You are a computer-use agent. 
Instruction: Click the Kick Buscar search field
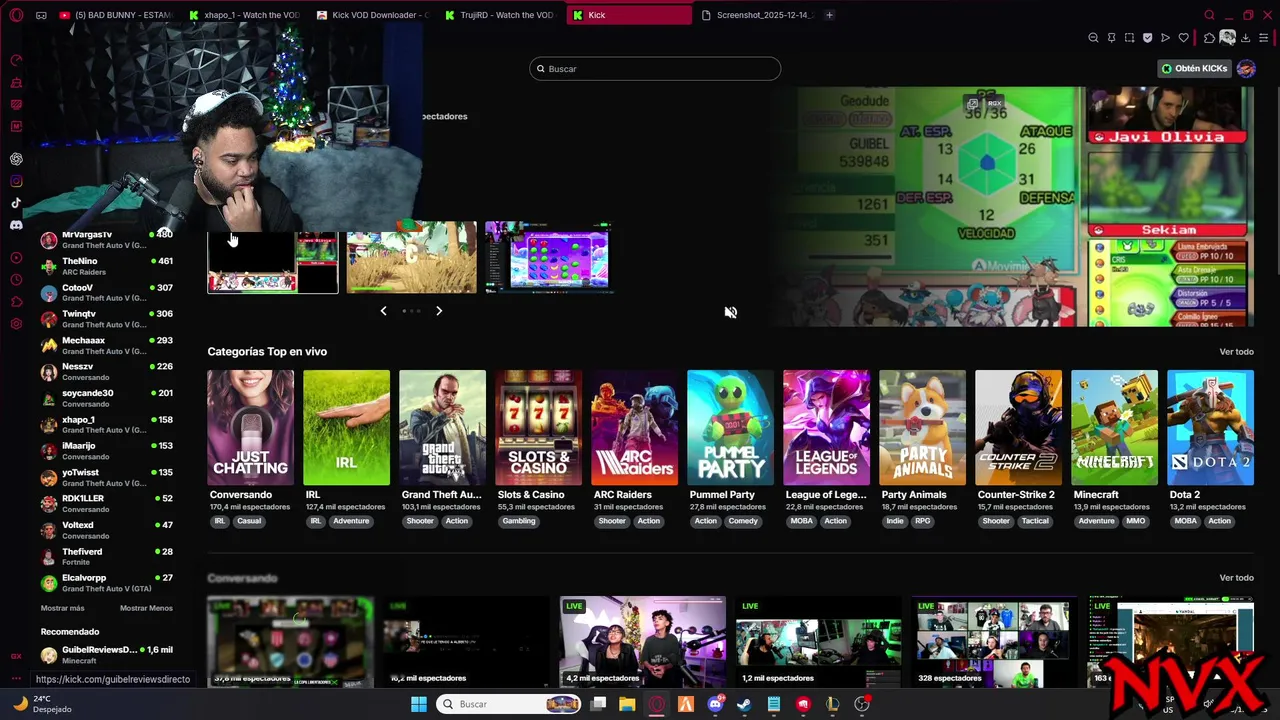coord(655,69)
